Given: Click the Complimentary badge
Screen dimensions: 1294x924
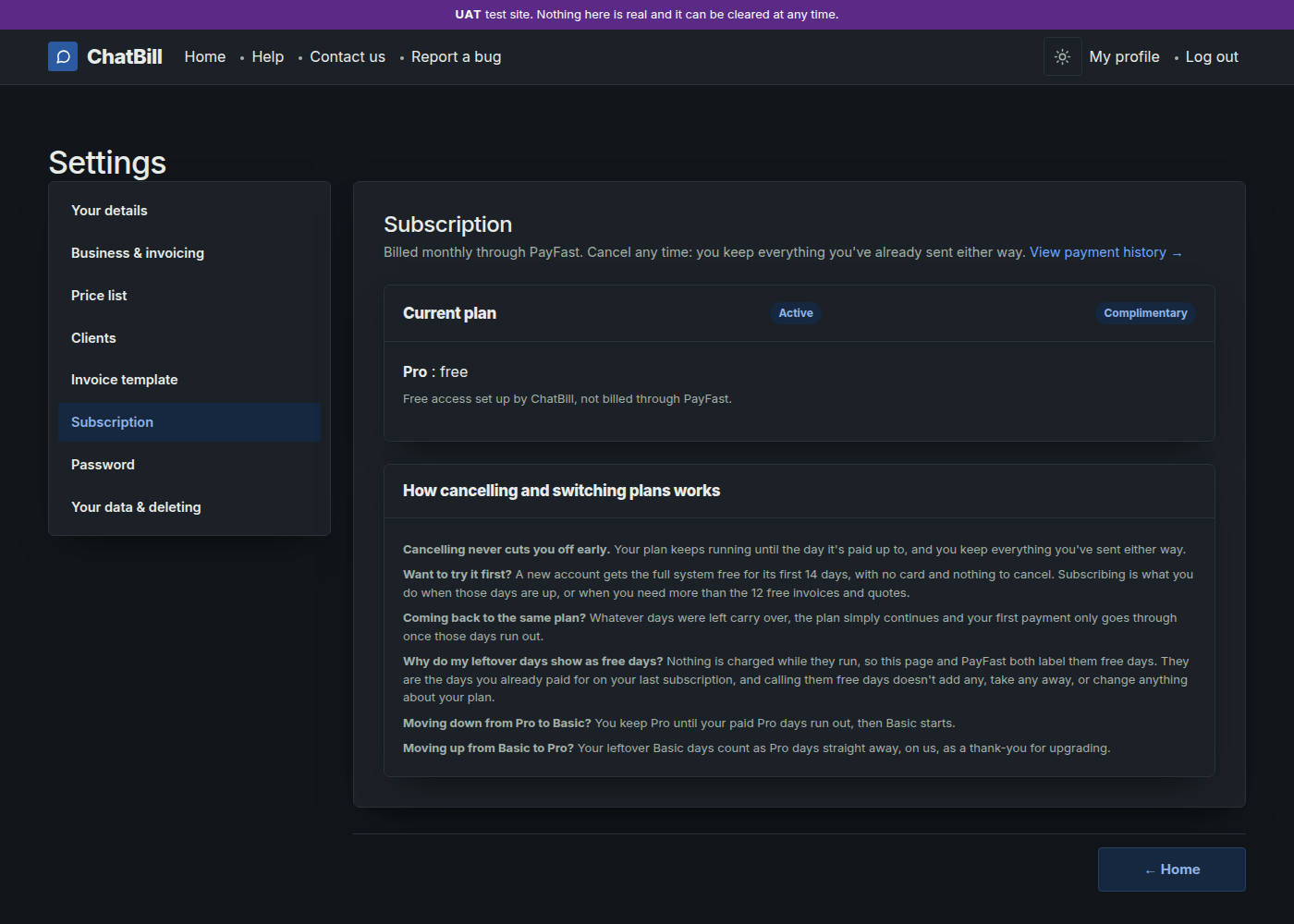Looking at the screenshot, I should (x=1145, y=313).
